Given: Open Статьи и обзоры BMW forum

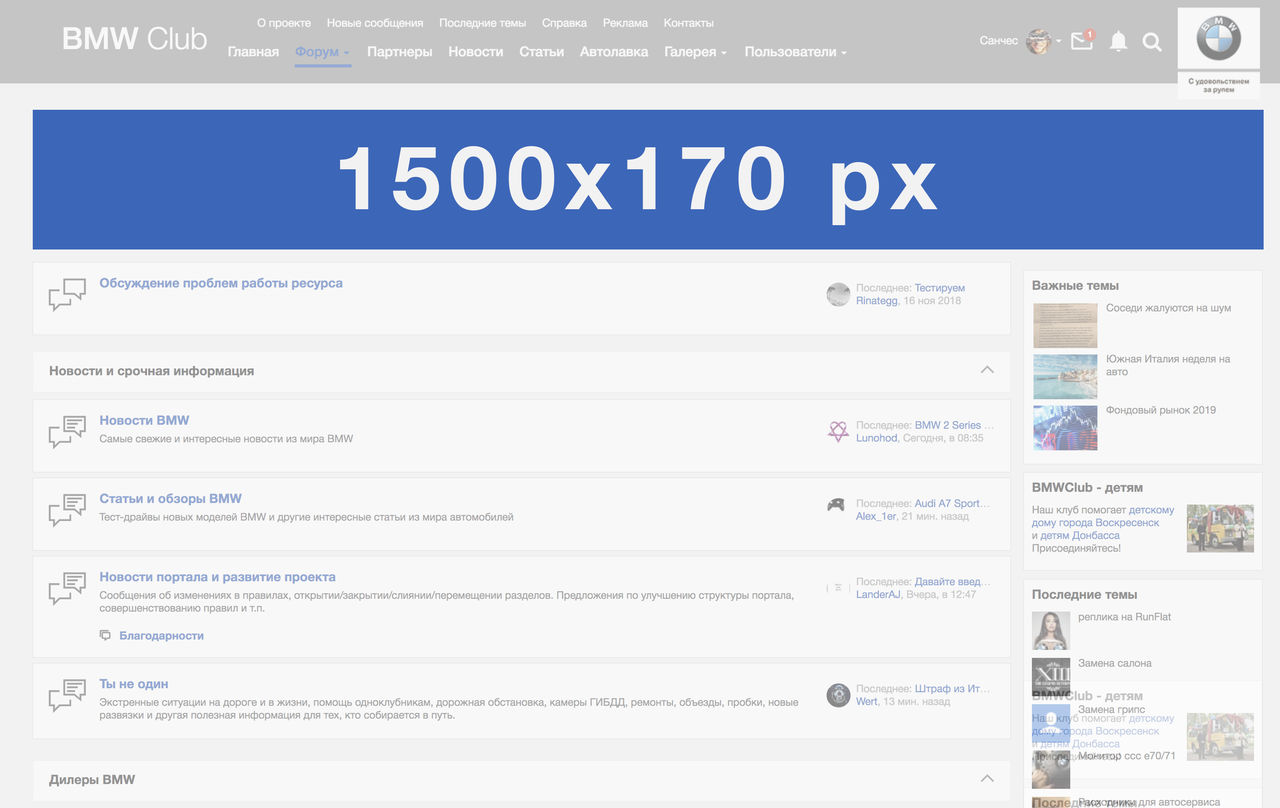Looking at the screenshot, I should 170,498.
